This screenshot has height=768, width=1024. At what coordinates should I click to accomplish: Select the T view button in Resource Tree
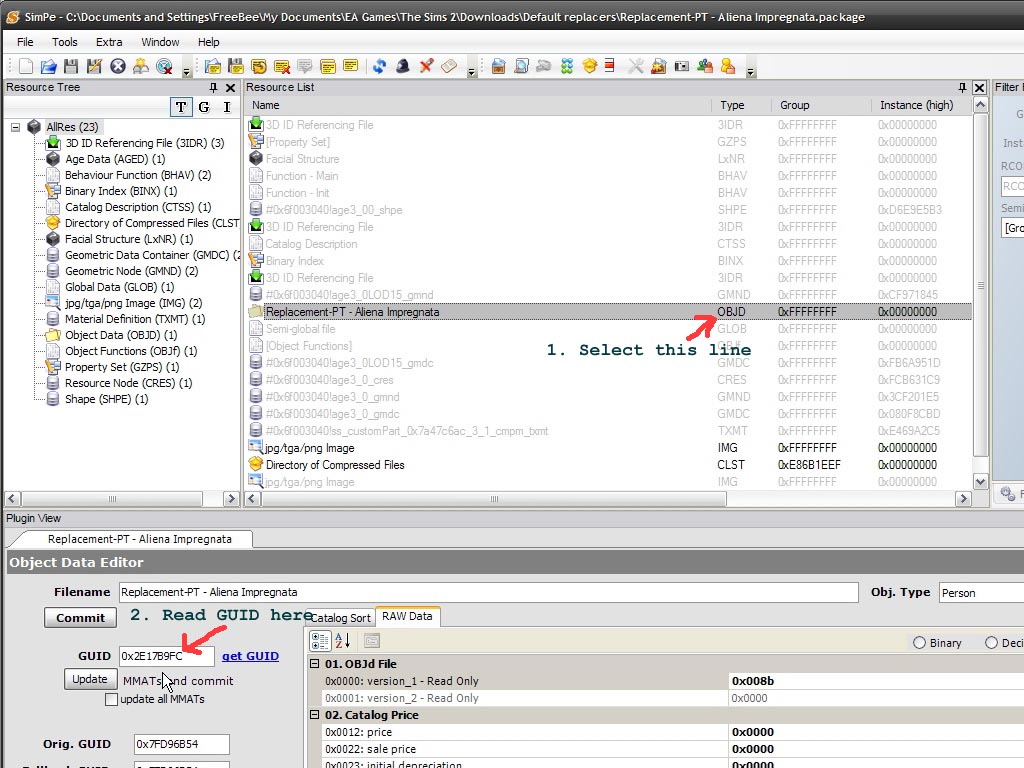click(x=181, y=107)
